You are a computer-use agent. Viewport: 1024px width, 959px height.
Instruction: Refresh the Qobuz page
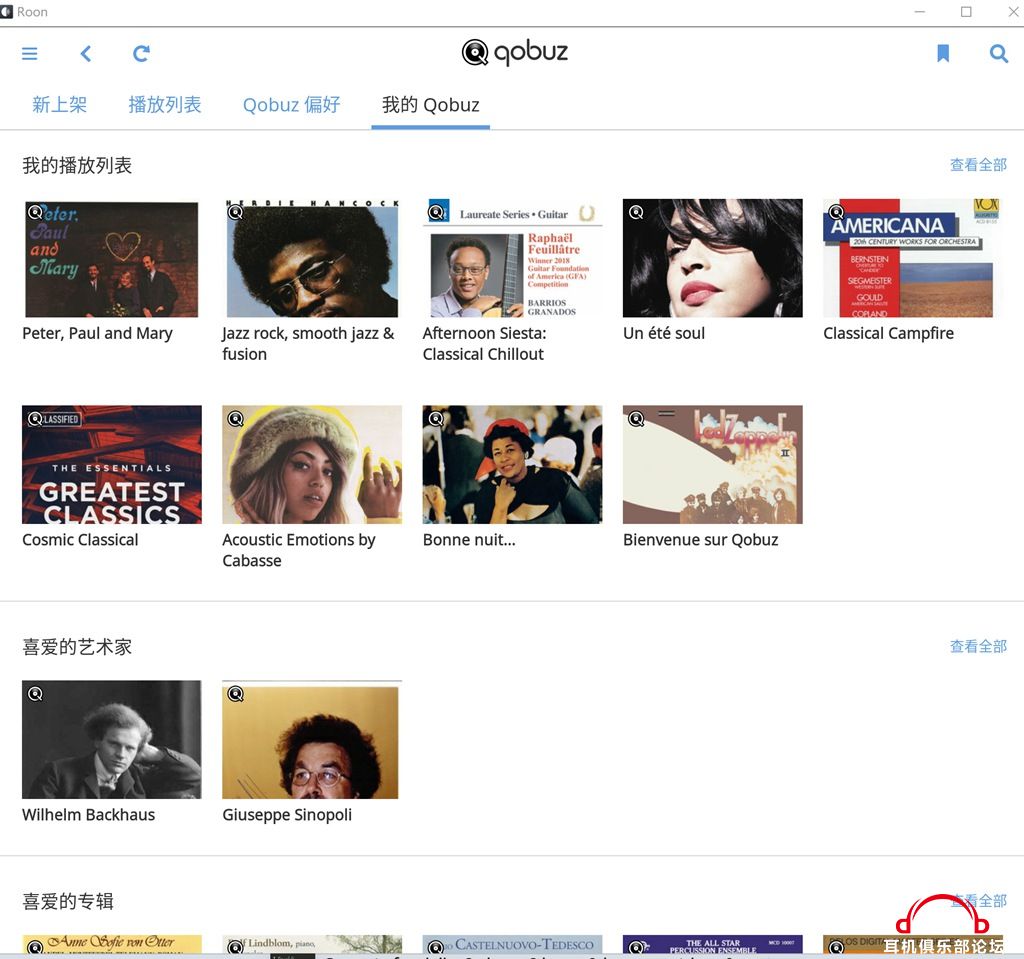click(142, 54)
